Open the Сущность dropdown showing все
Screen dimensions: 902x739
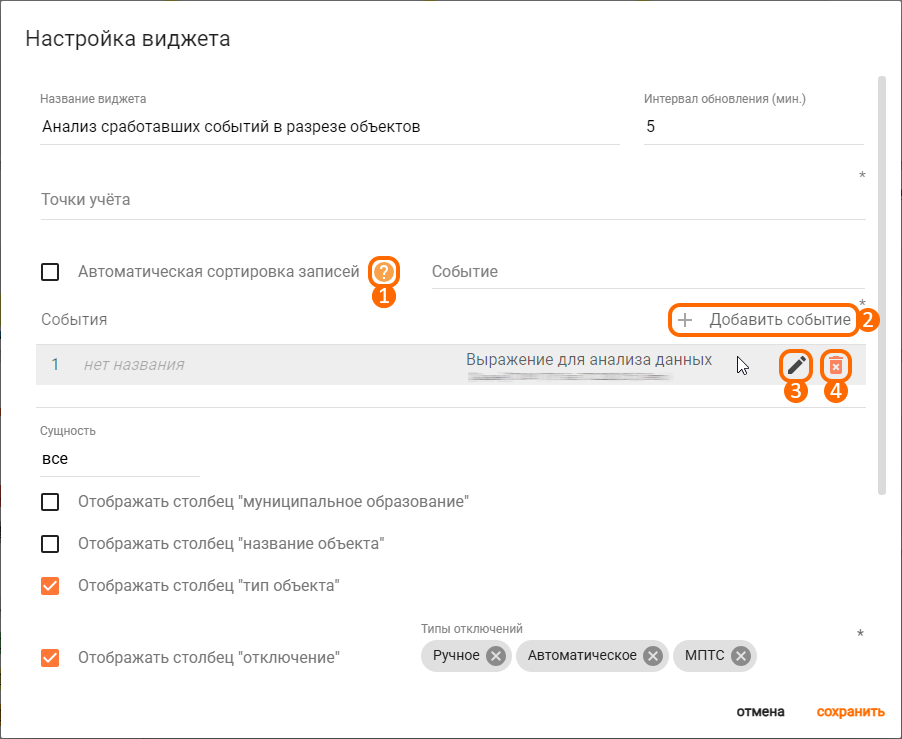point(120,459)
